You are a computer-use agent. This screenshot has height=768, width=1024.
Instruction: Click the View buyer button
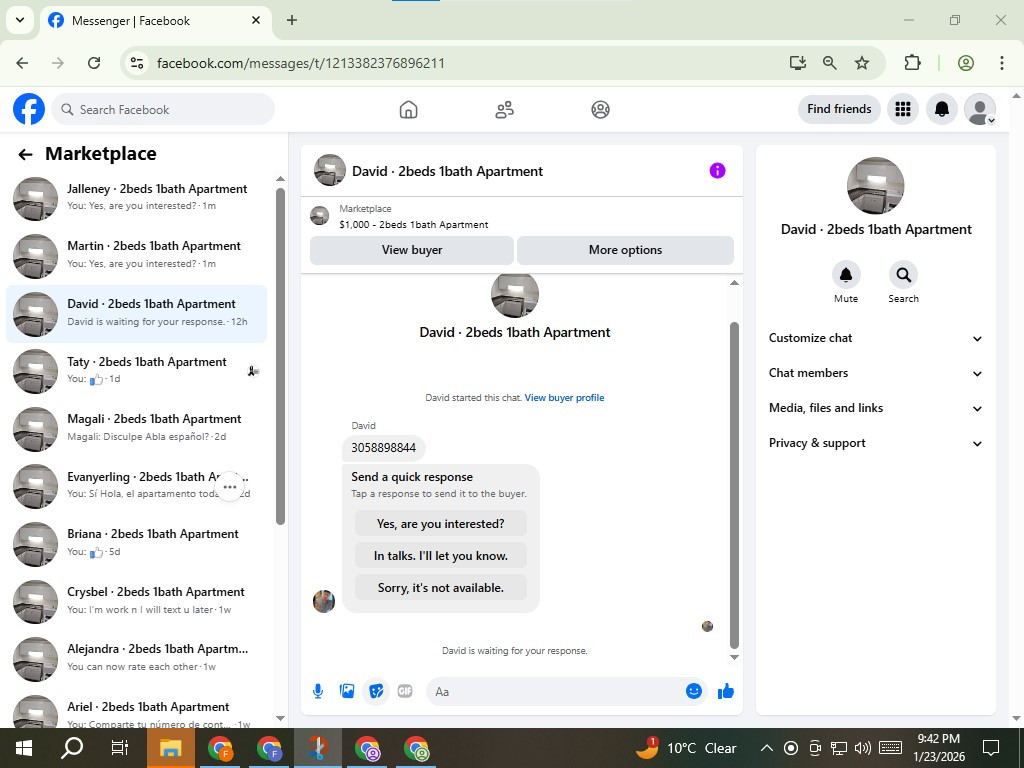(412, 250)
